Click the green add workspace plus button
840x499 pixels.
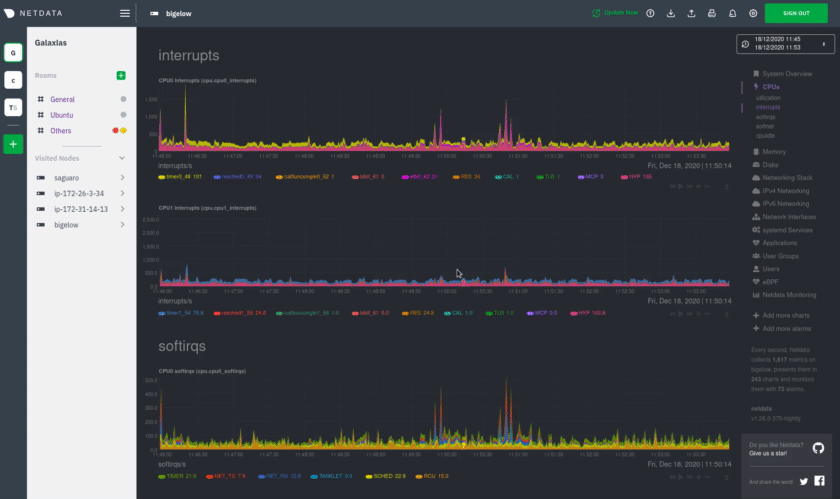13,144
